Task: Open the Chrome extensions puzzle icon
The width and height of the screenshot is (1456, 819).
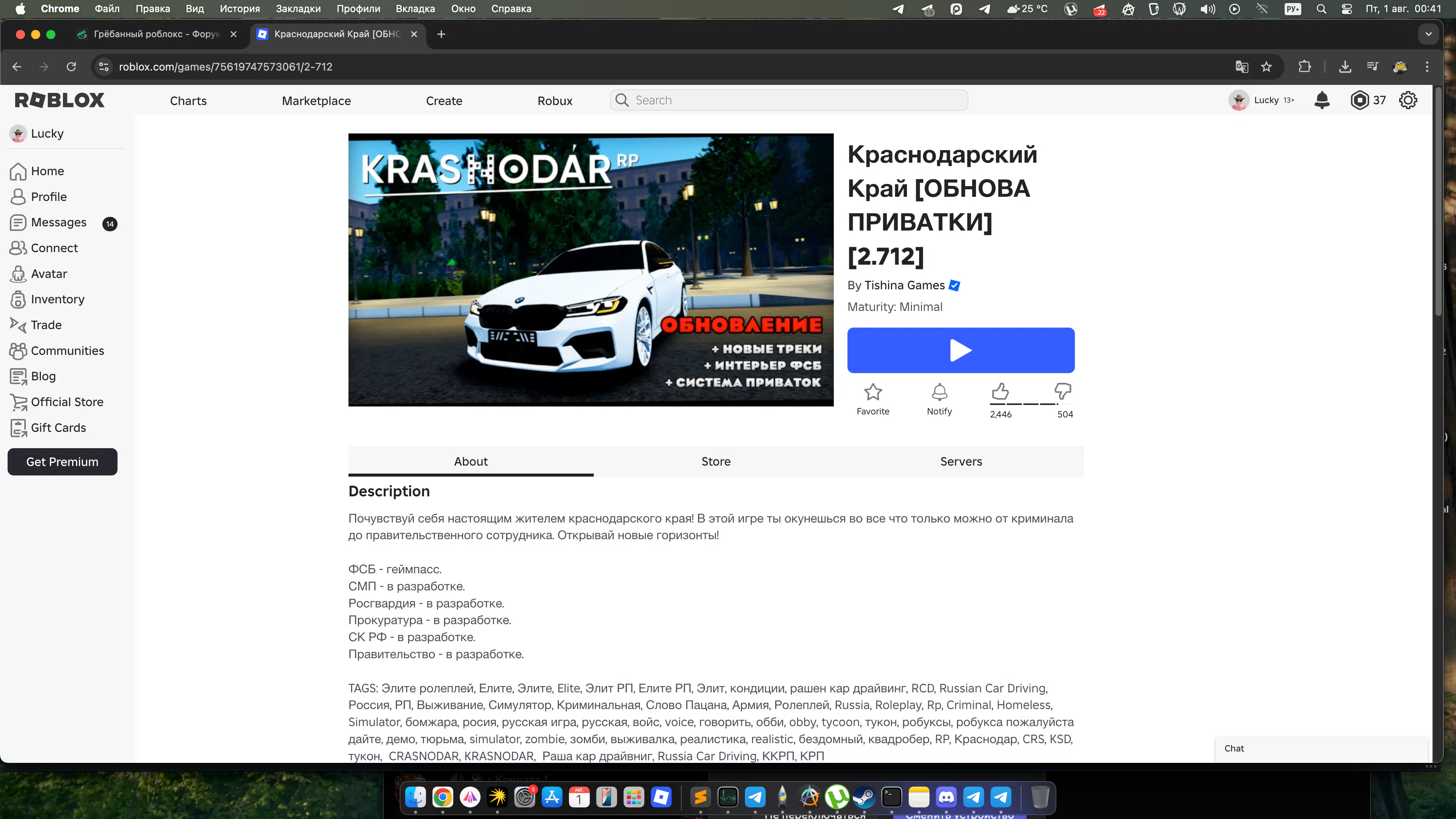Action: point(1304,67)
